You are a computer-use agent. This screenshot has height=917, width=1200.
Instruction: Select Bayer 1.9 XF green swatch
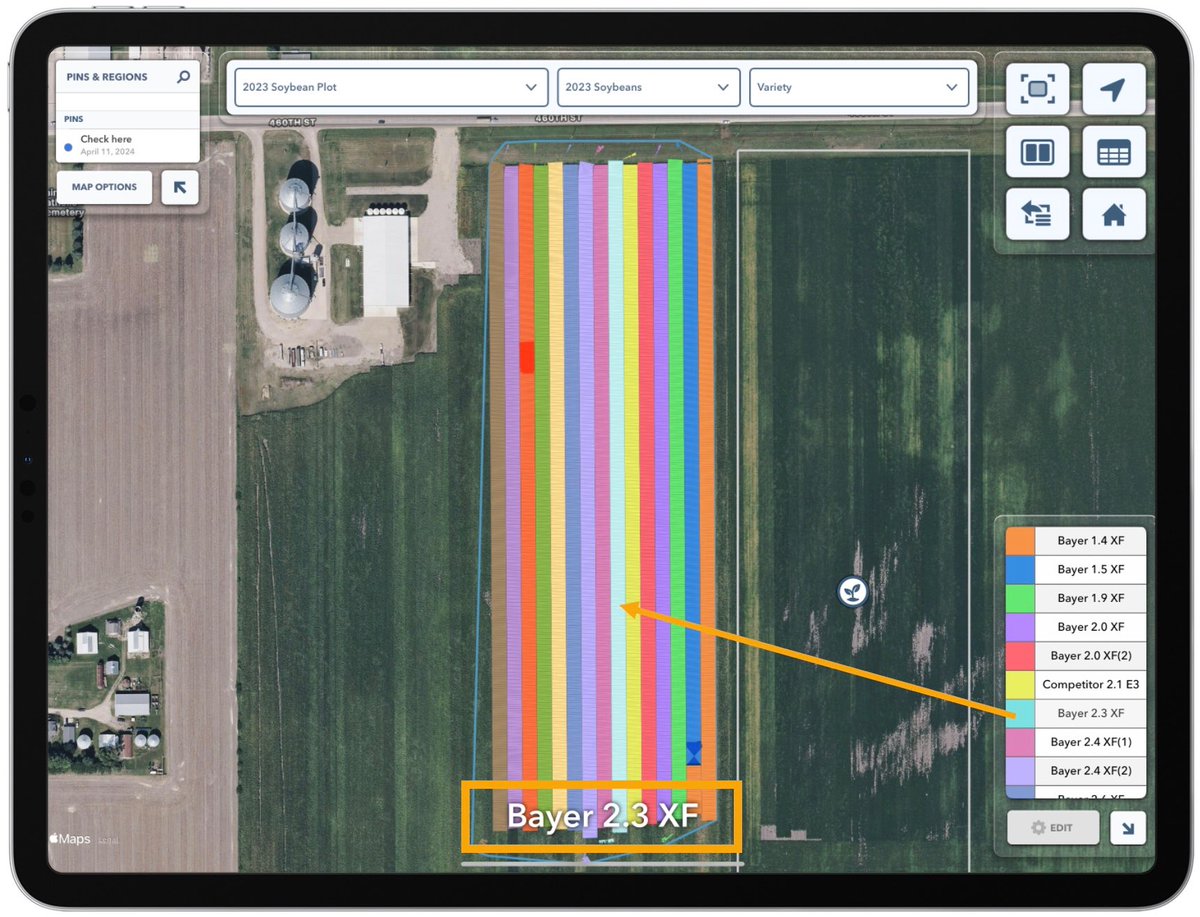[1020, 598]
